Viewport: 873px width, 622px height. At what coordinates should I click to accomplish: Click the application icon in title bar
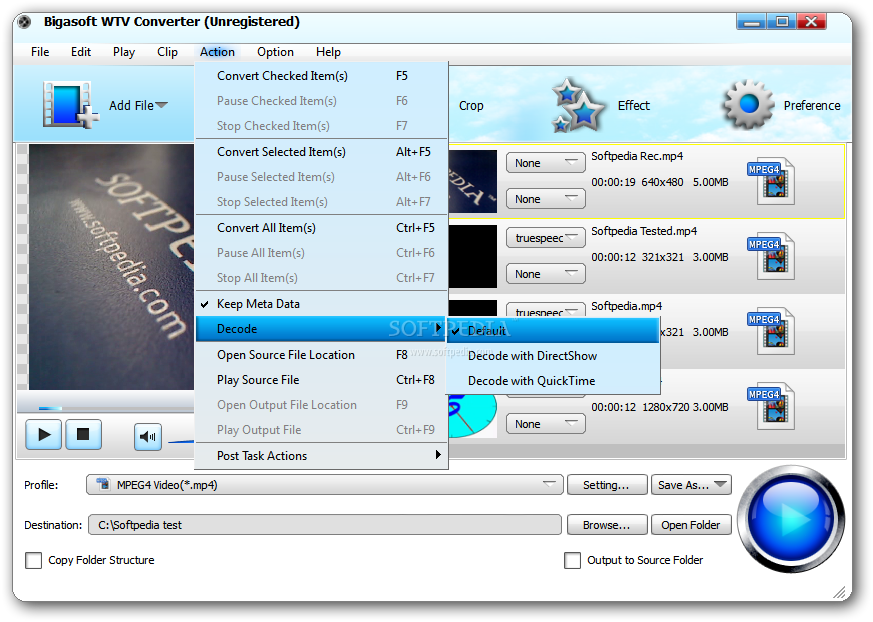click(24, 22)
